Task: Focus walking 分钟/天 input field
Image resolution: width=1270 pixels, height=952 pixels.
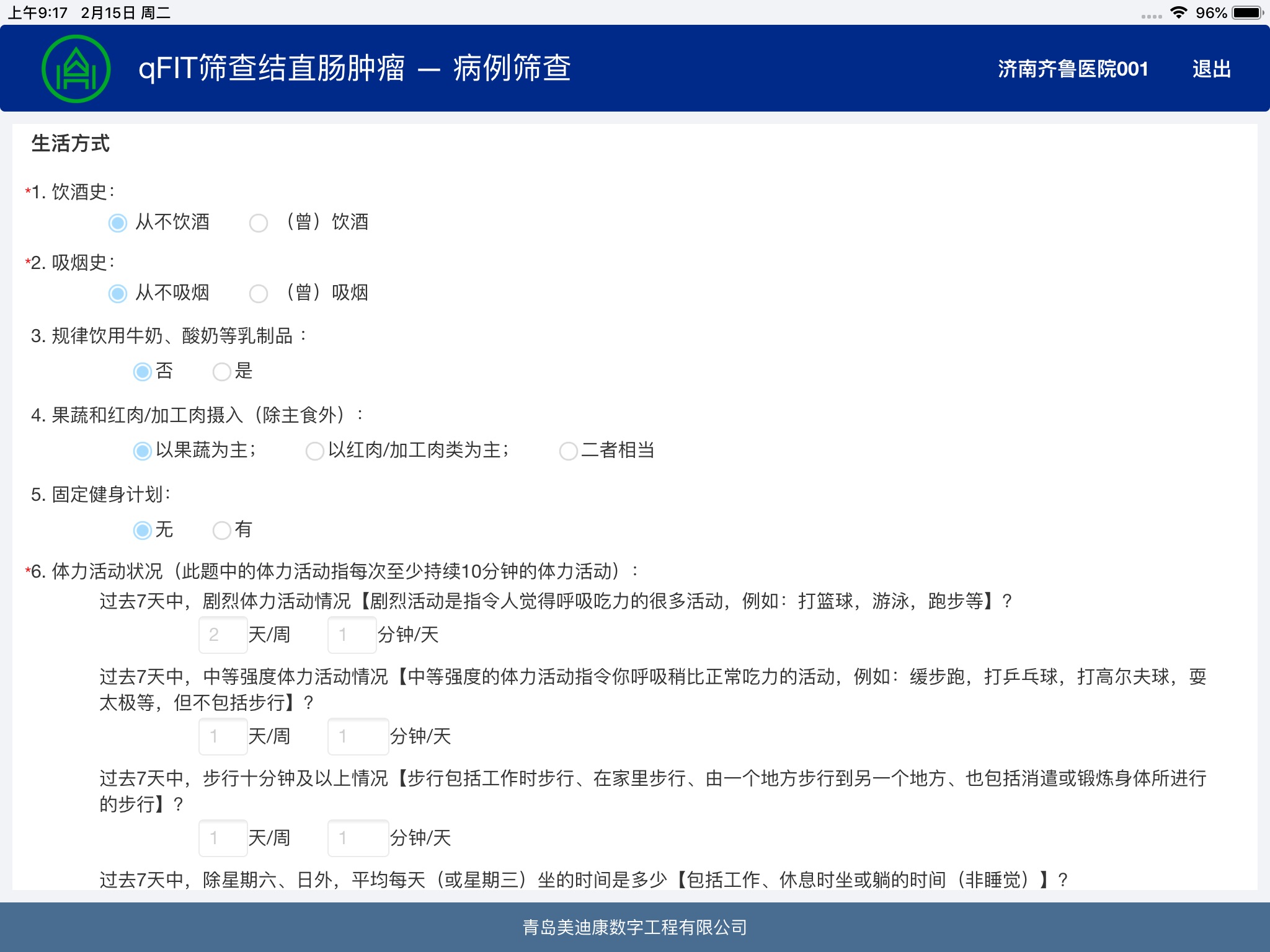Action: tap(358, 838)
